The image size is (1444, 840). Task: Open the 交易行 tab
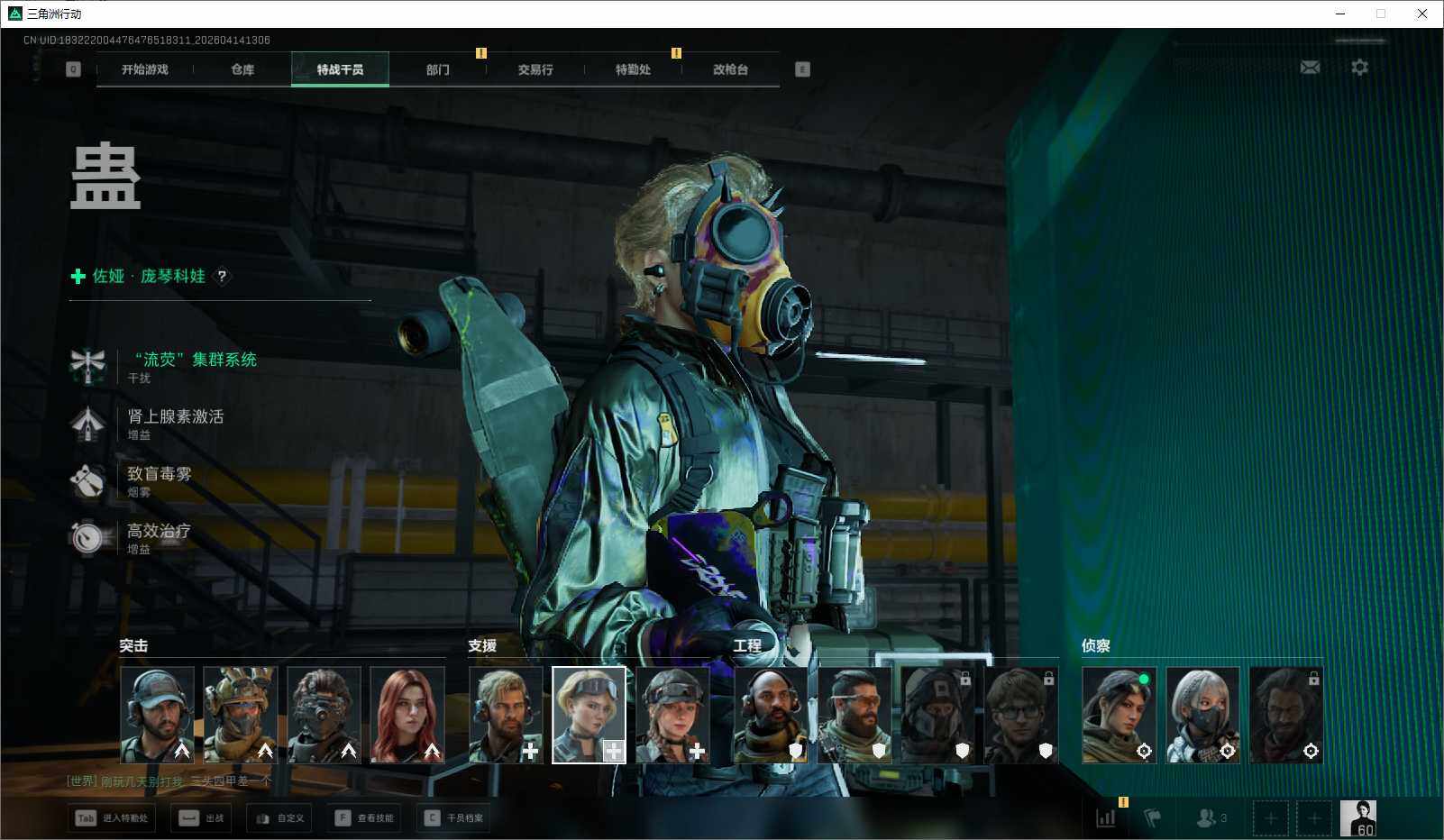click(535, 69)
